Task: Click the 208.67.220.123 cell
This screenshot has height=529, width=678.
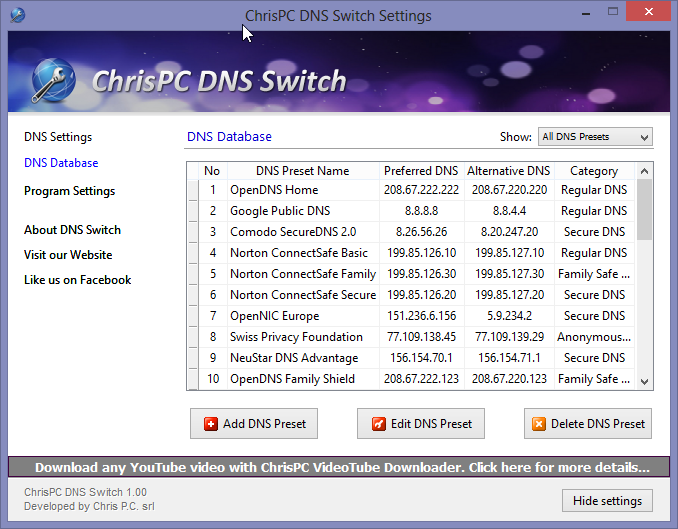Action: click(x=509, y=379)
